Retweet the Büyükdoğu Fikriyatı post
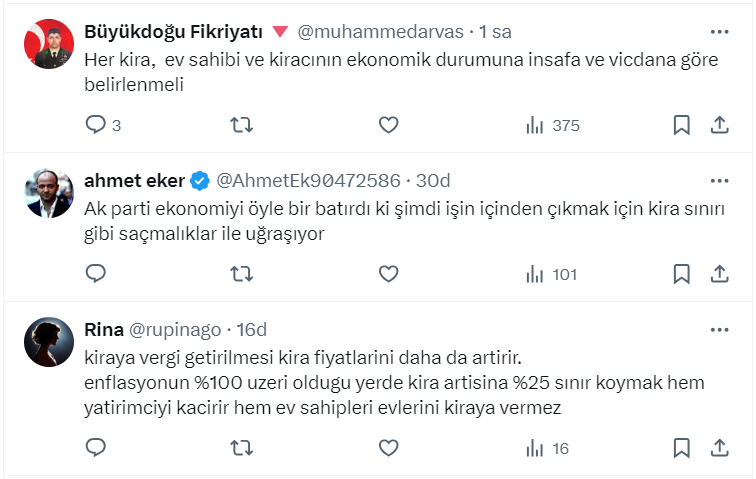The height and width of the screenshot is (479, 756). point(241,125)
